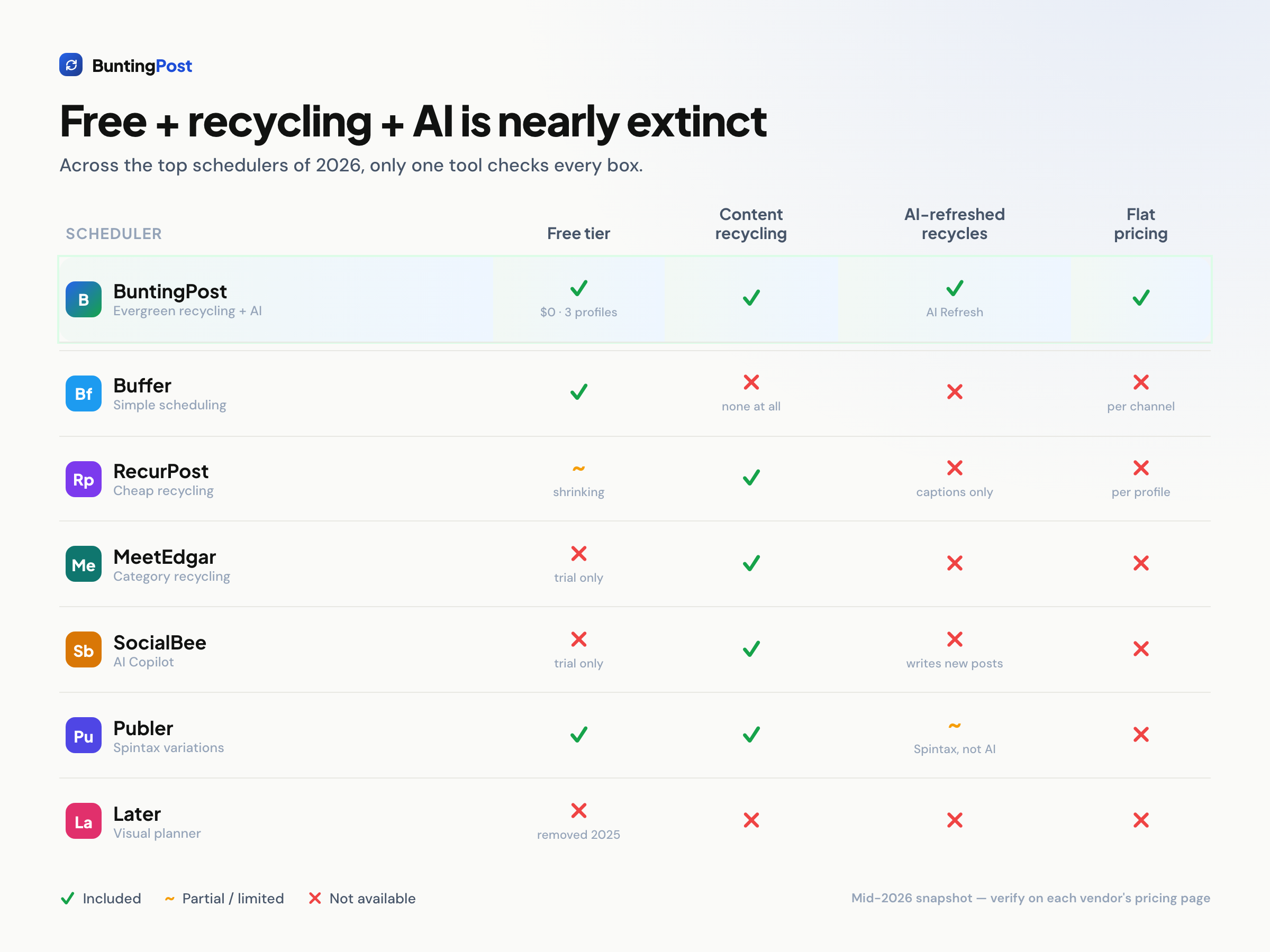Click the 'AI Copilot' subtitle
Viewport: 1270px width, 952px height.
tap(143, 662)
